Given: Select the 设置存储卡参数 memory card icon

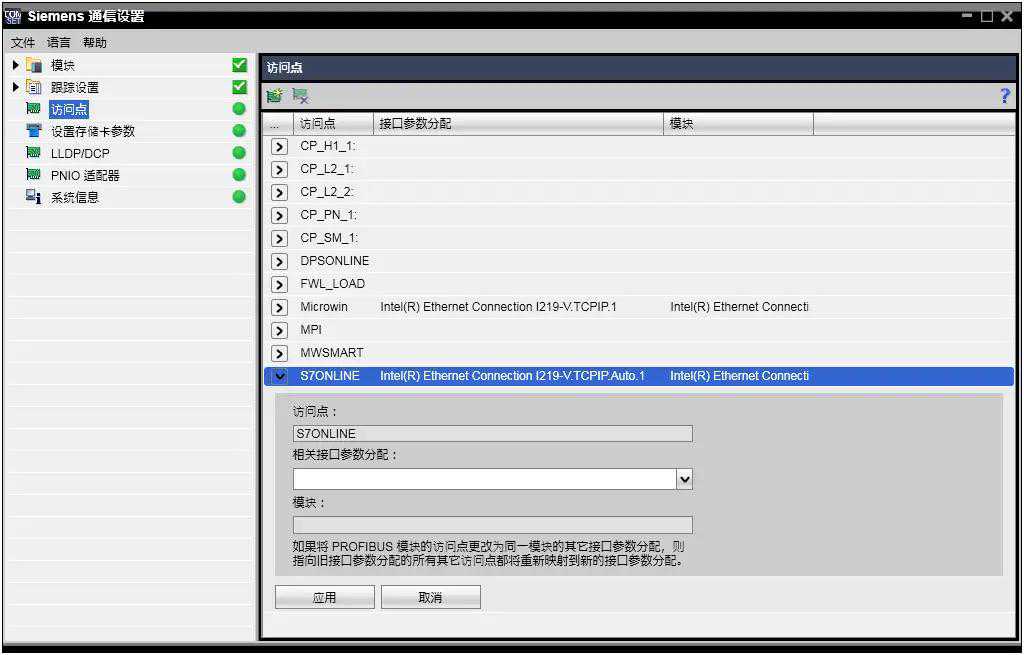Looking at the screenshot, I should (33, 131).
